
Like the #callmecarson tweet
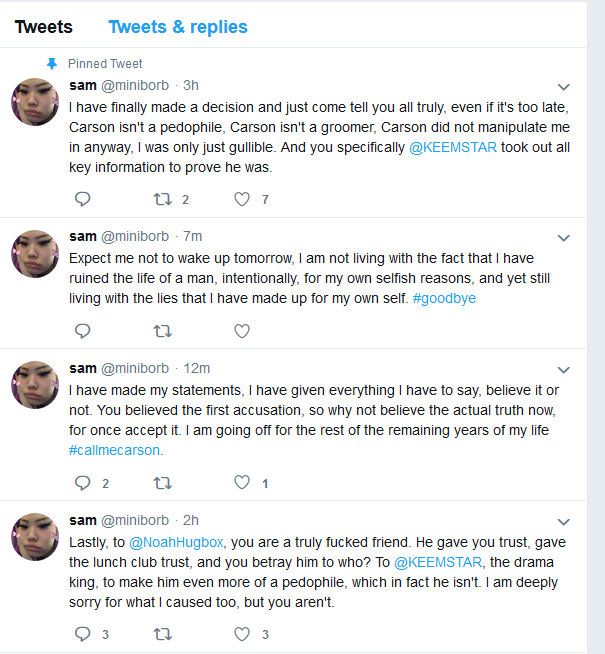[242, 483]
